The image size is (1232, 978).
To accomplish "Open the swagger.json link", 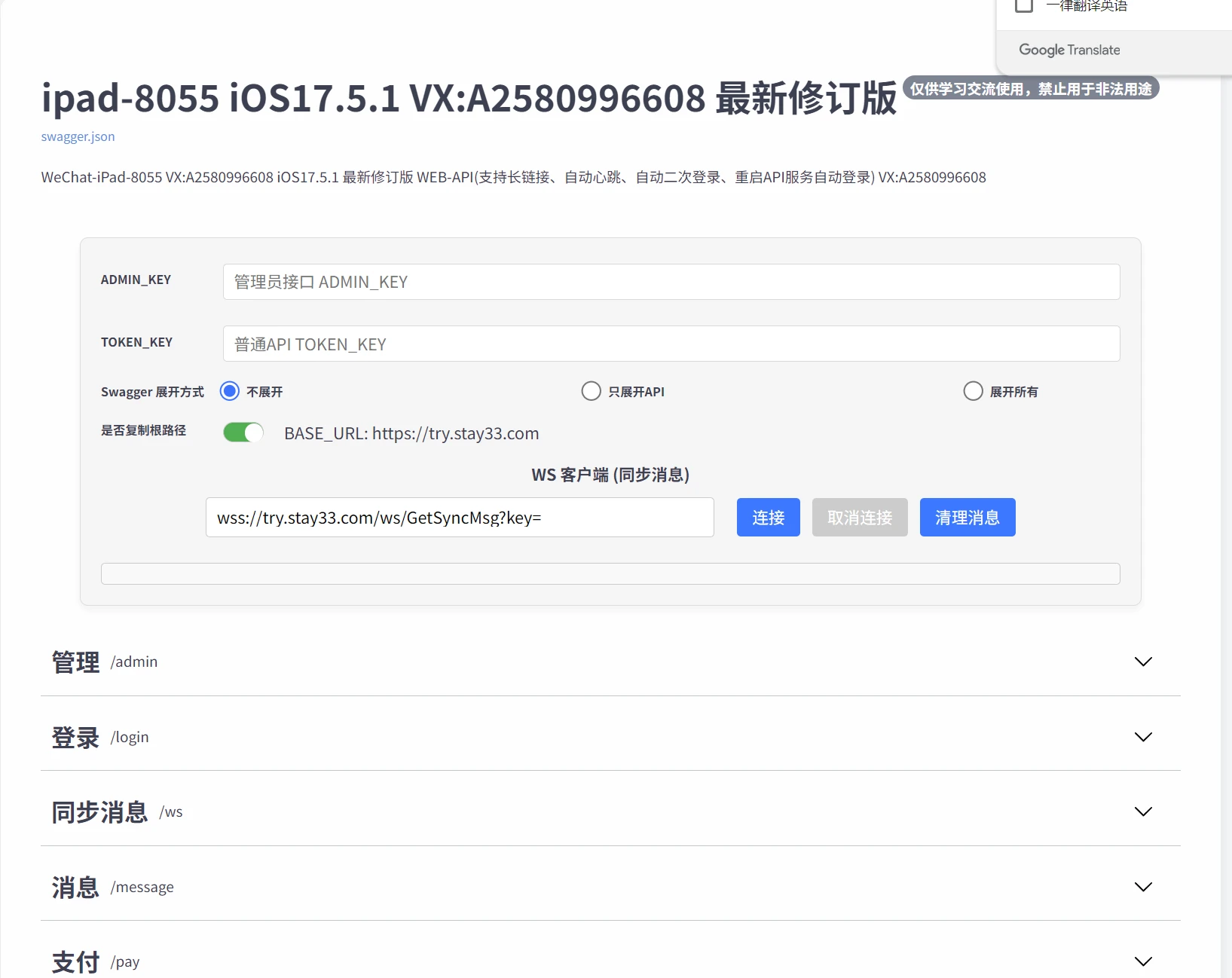I will pyautogui.click(x=78, y=136).
